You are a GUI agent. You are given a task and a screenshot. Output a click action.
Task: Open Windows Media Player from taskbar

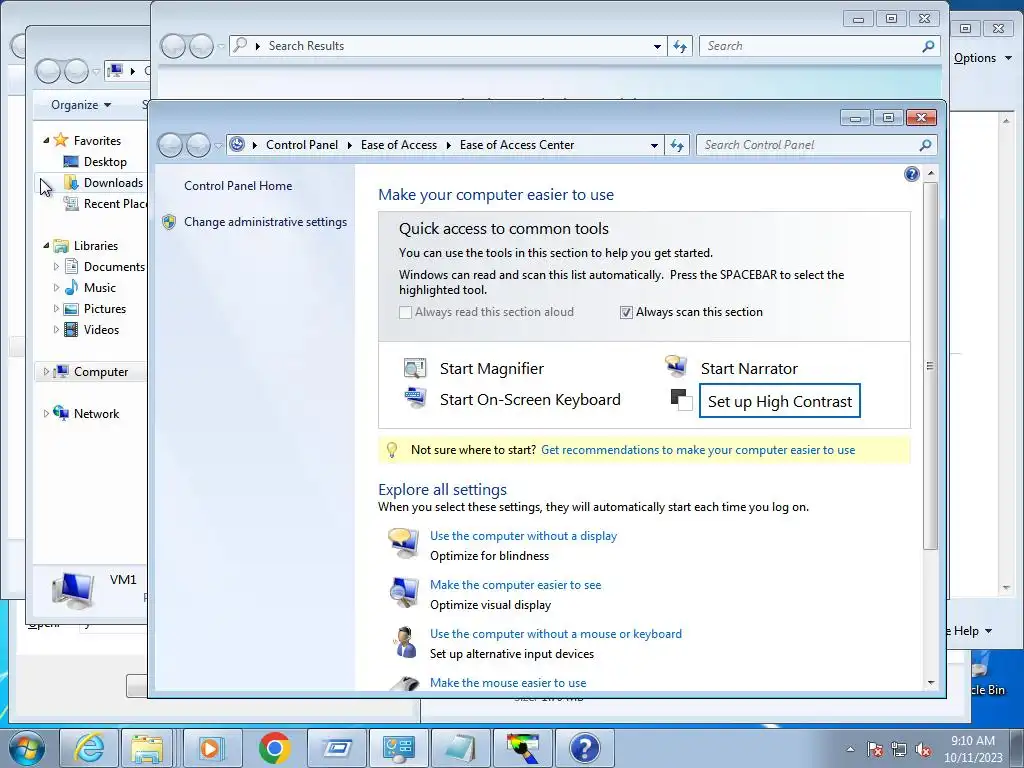[212, 748]
